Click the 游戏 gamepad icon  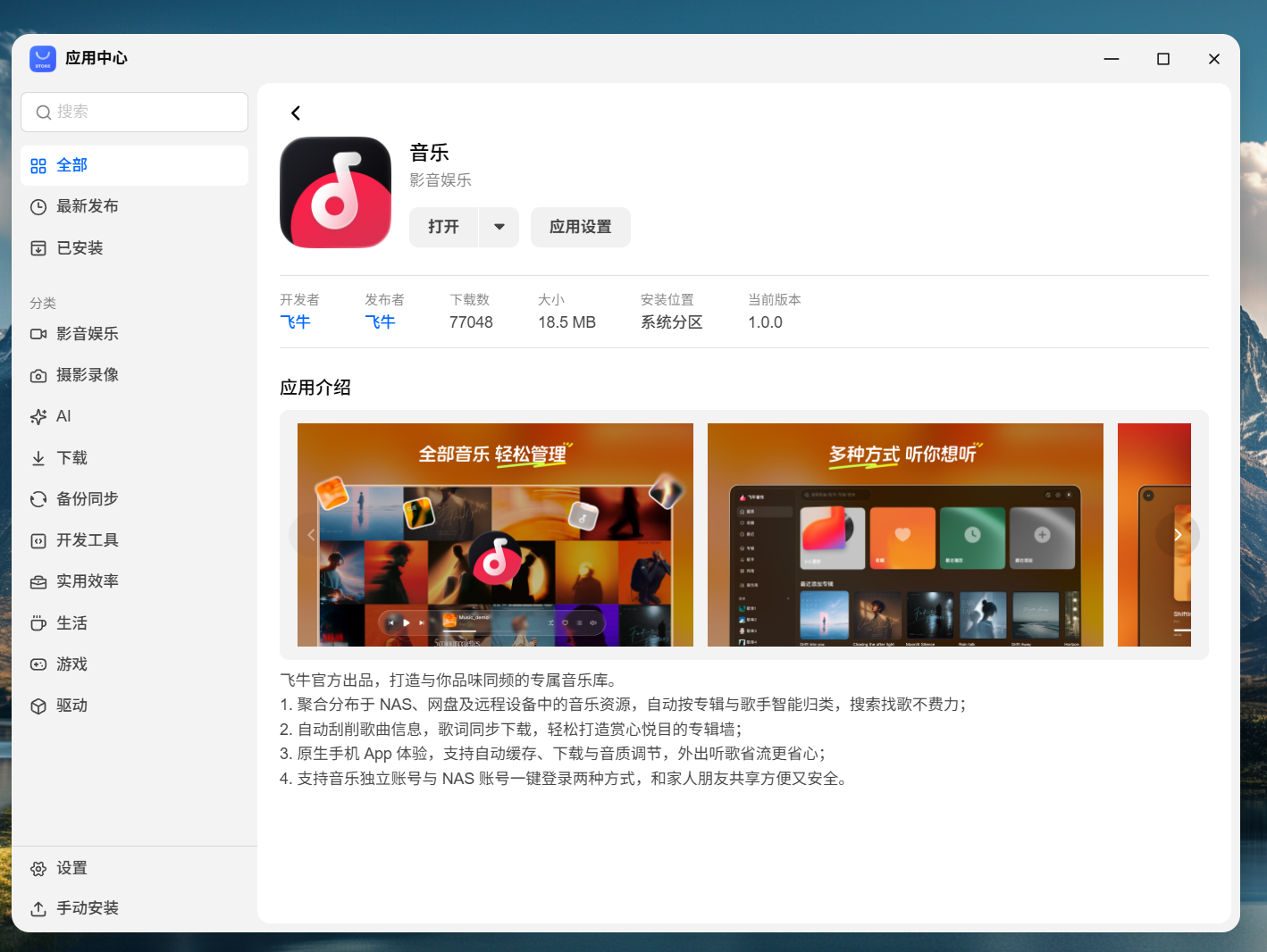(38, 664)
